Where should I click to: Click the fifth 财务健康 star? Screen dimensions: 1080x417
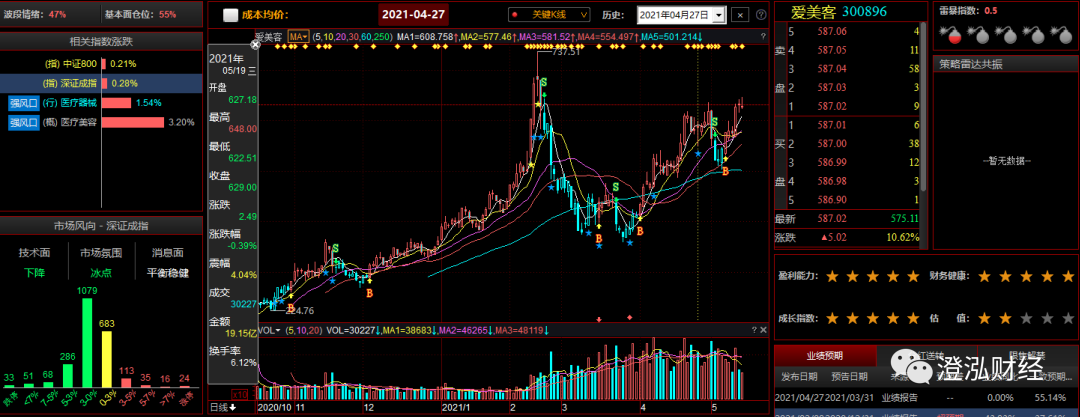tap(1068, 276)
